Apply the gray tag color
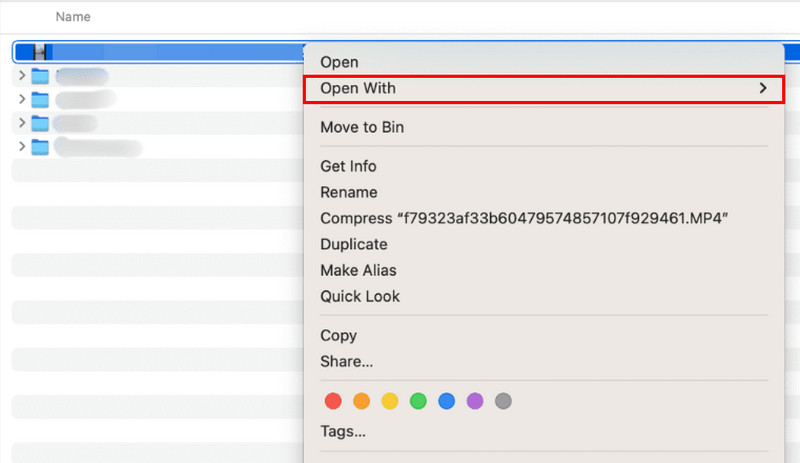This screenshot has height=463, width=800. tap(503, 401)
